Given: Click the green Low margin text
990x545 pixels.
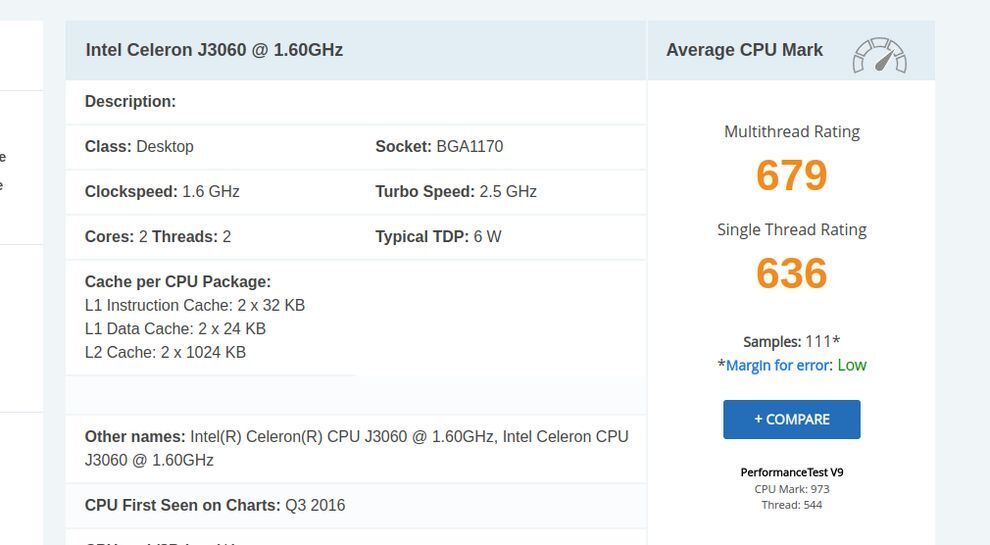Looking at the screenshot, I should 852,366.
